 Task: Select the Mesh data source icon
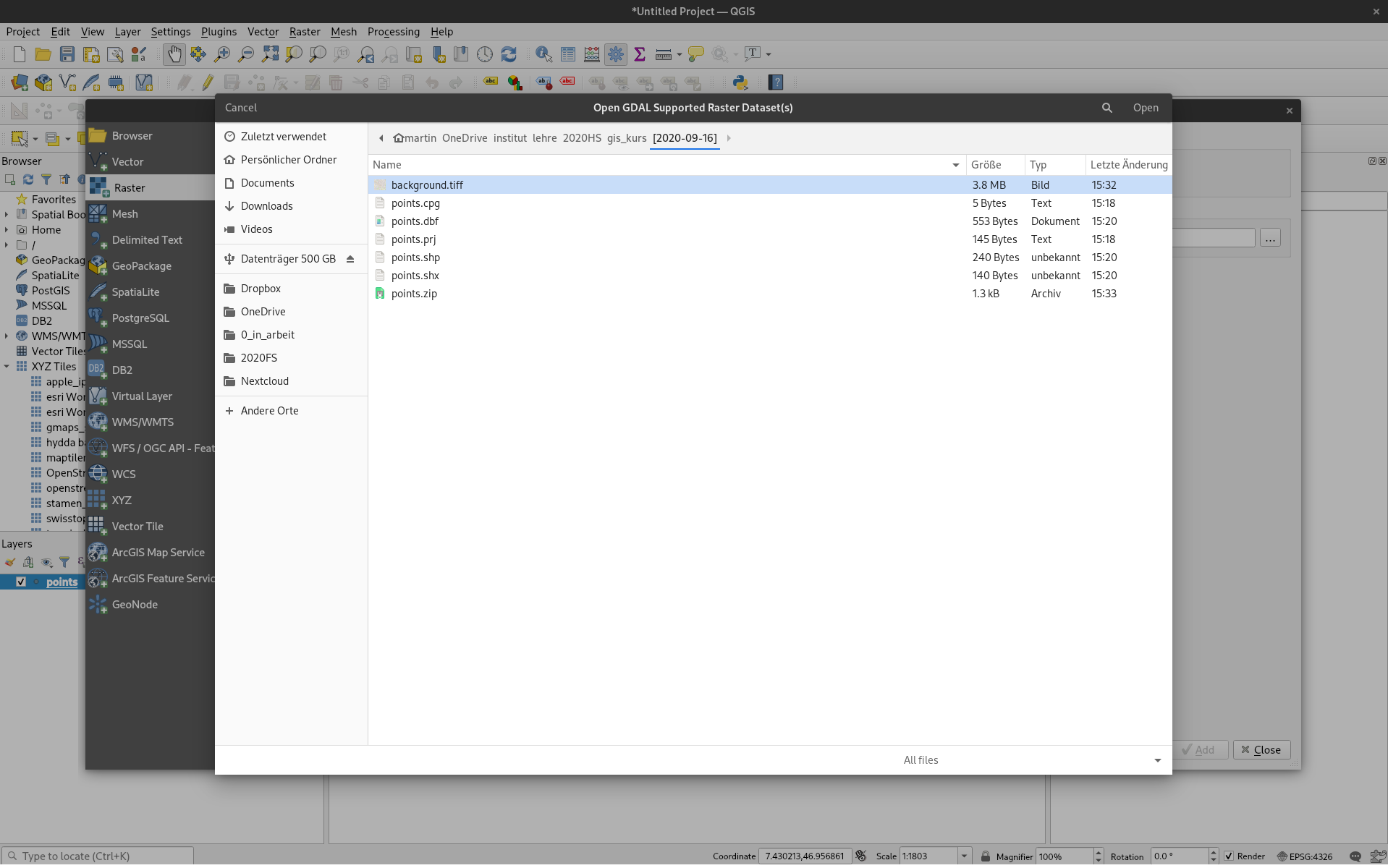tap(98, 214)
